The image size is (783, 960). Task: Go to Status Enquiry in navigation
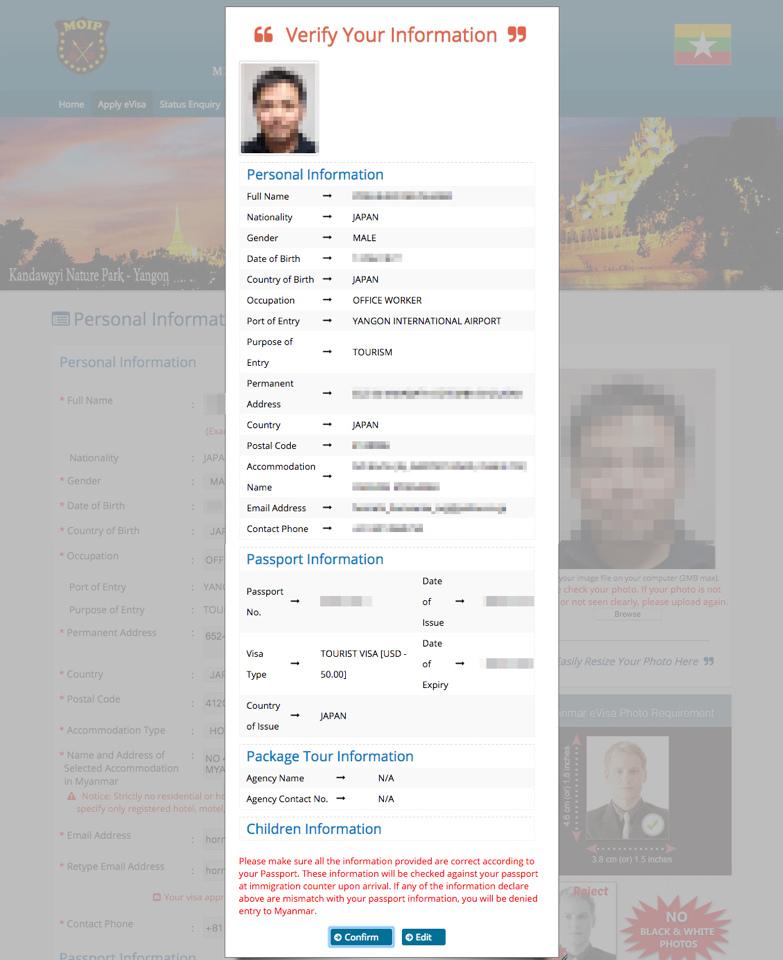(190, 105)
